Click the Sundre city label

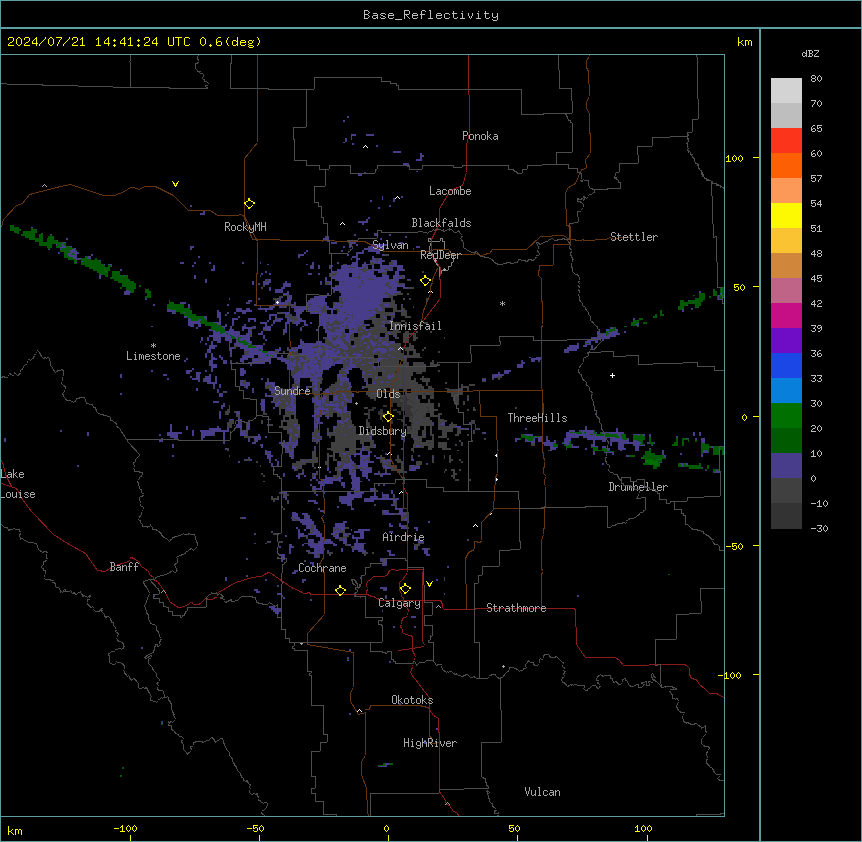[292, 391]
